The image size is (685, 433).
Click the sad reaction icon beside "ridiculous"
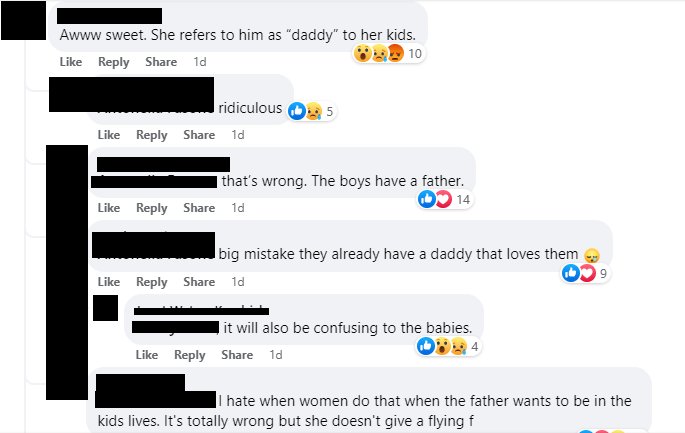(312, 111)
